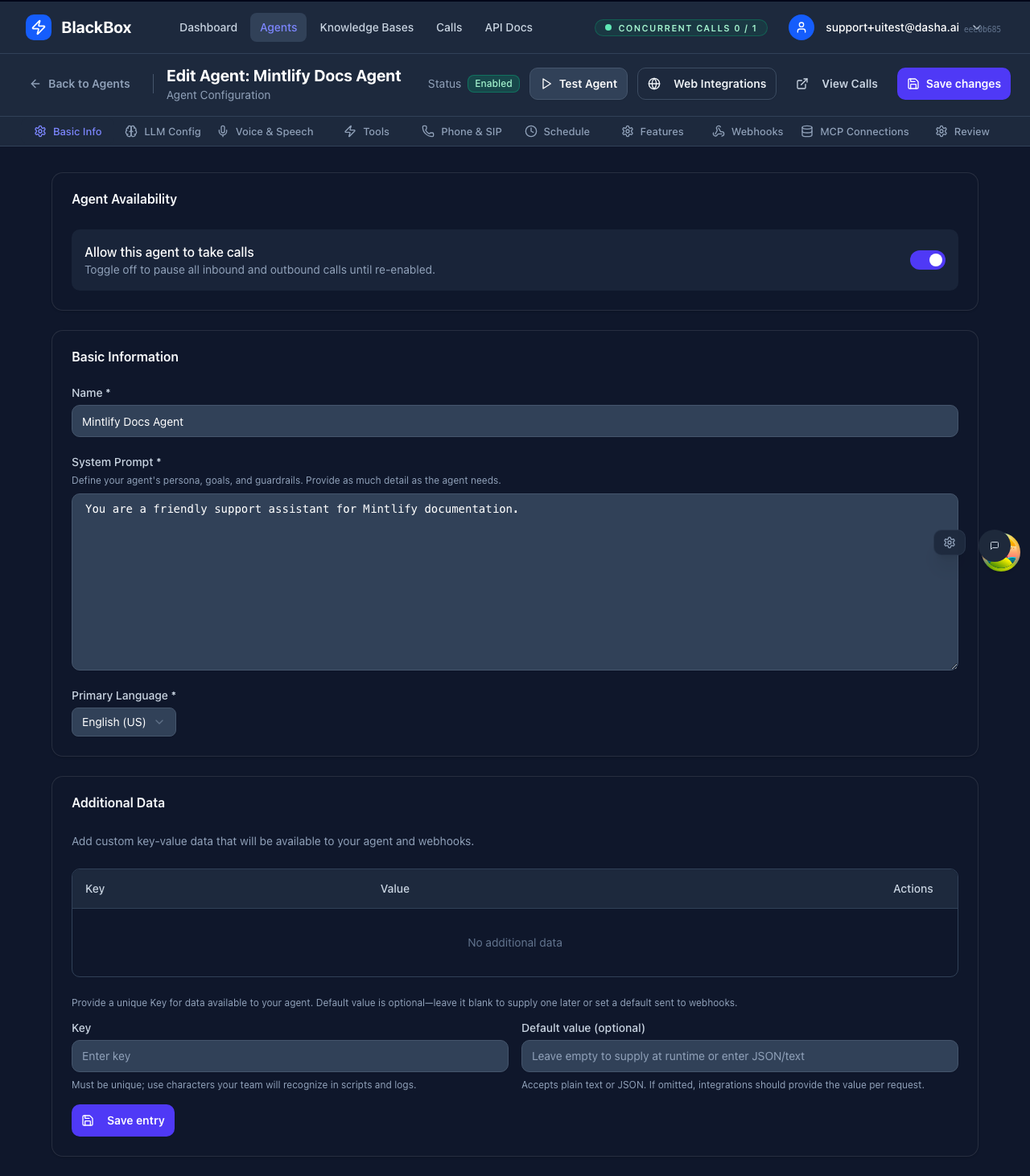Click the Test Agent play icon
1030x1176 pixels.
pyautogui.click(x=547, y=84)
